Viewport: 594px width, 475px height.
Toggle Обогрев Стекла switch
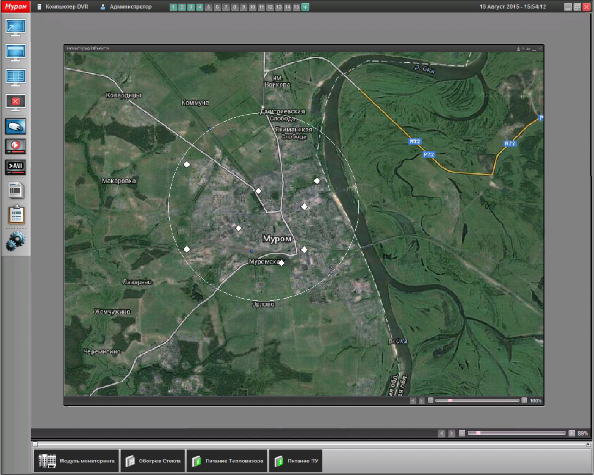coord(153,461)
